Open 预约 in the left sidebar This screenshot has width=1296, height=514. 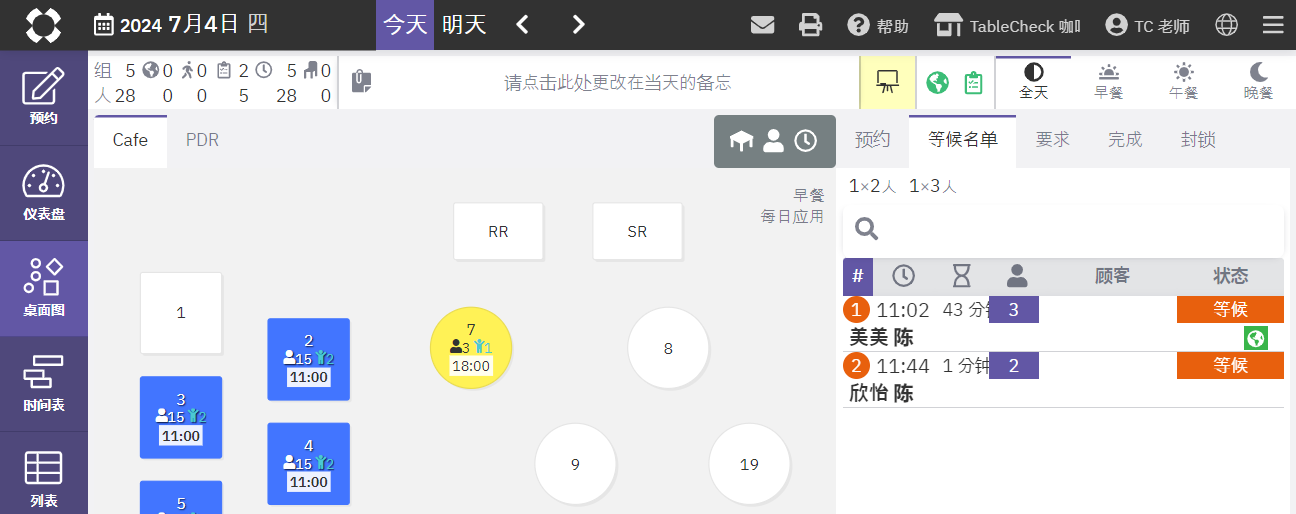point(44,97)
